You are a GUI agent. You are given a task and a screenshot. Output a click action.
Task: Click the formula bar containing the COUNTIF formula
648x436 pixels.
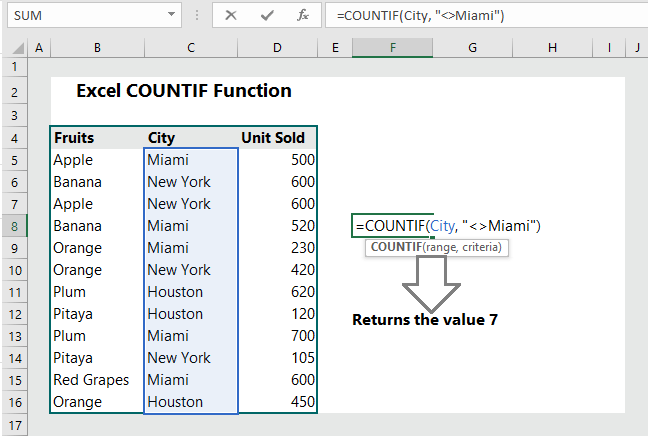[486, 16]
